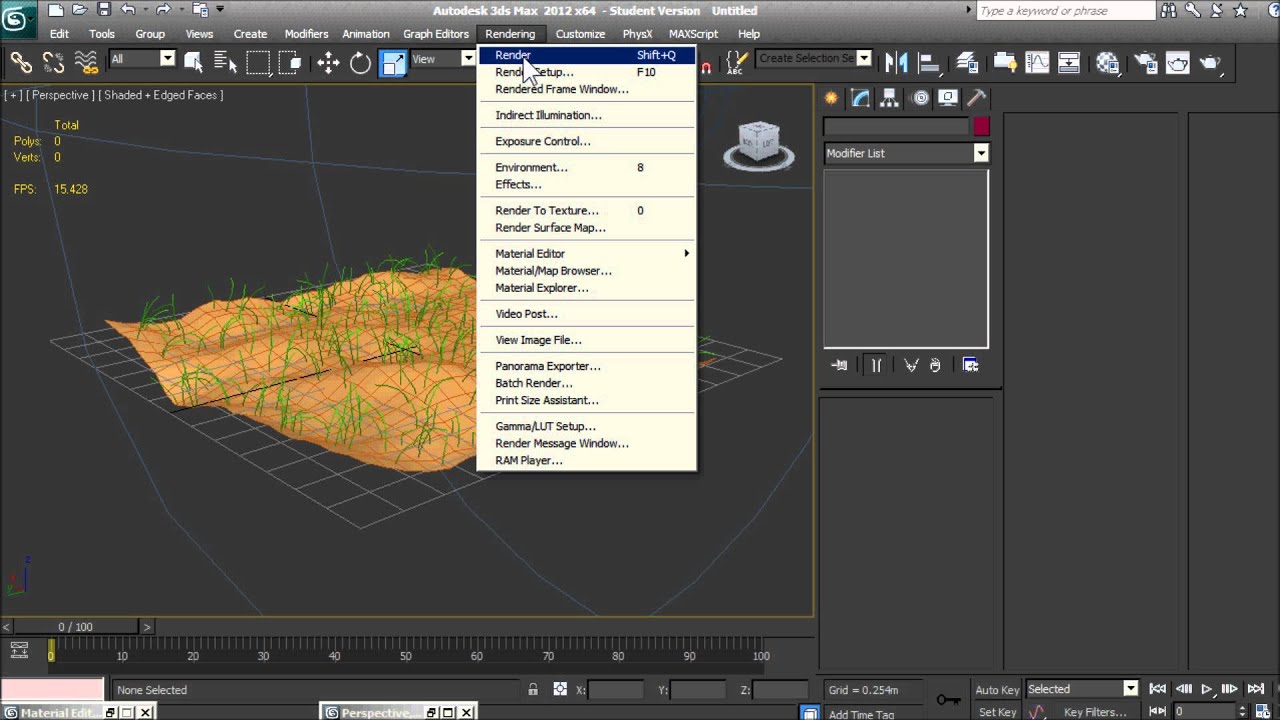Click the Key Filters button

click(x=1095, y=712)
